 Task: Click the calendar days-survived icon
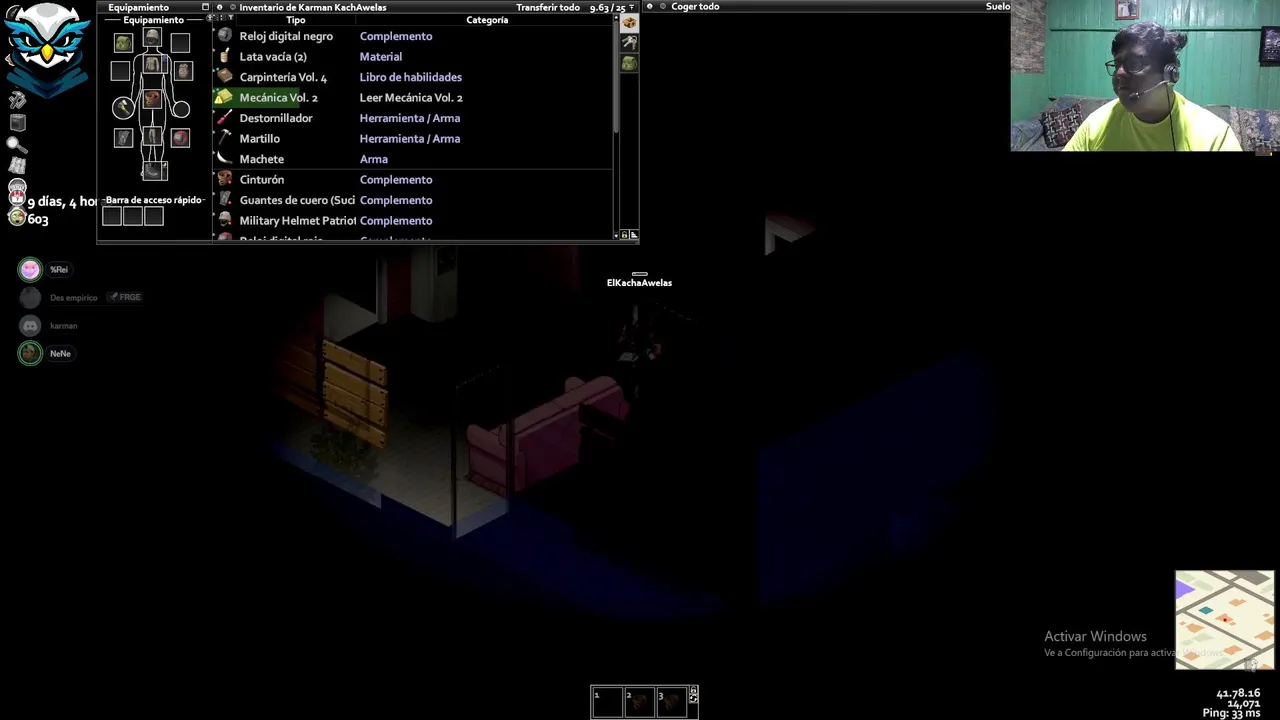point(17,198)
